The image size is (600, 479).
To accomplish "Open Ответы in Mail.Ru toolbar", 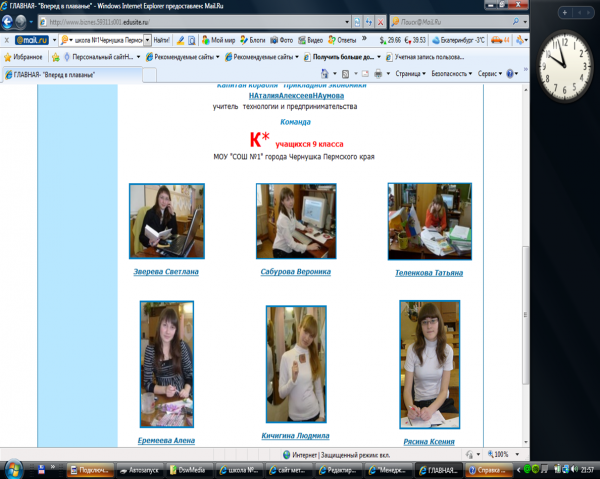I will point(342,40).
